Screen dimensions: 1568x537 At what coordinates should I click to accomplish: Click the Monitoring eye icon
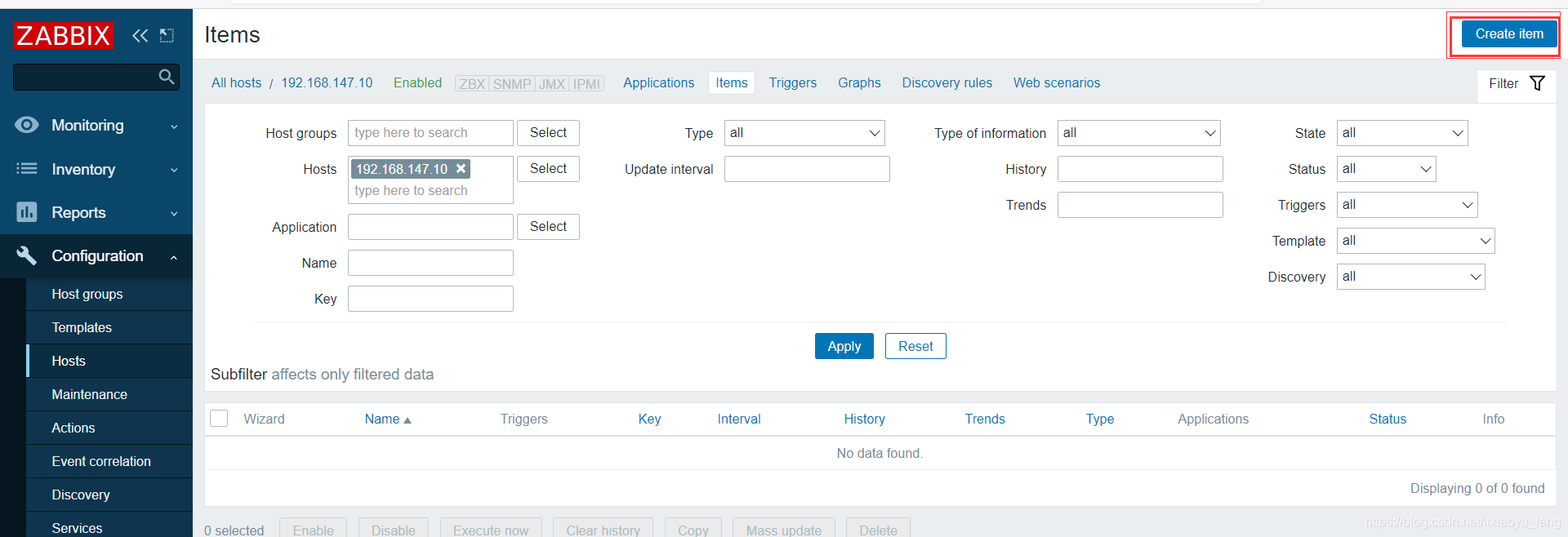coord(27,125)
